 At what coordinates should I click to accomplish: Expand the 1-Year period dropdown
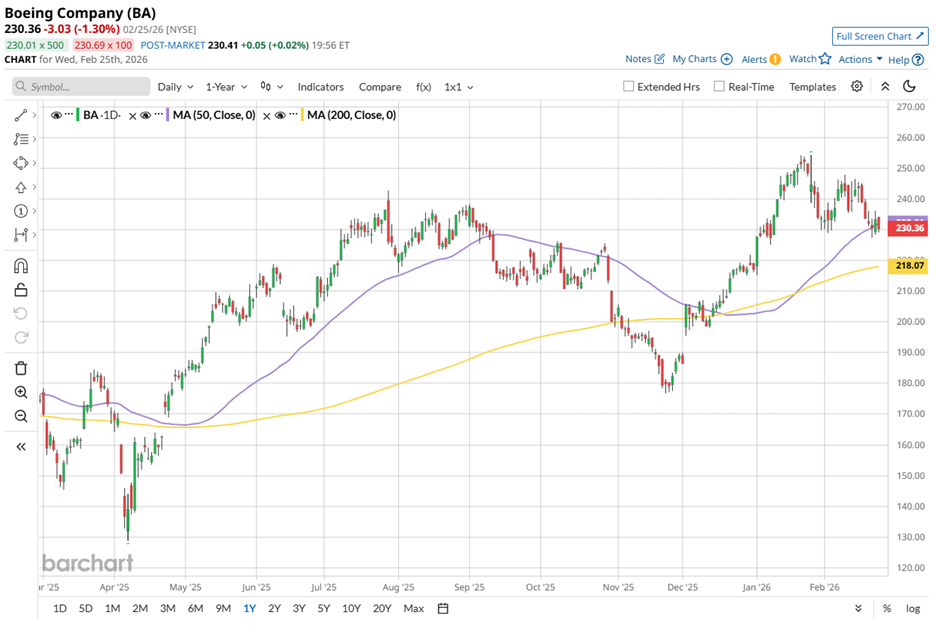227,87
